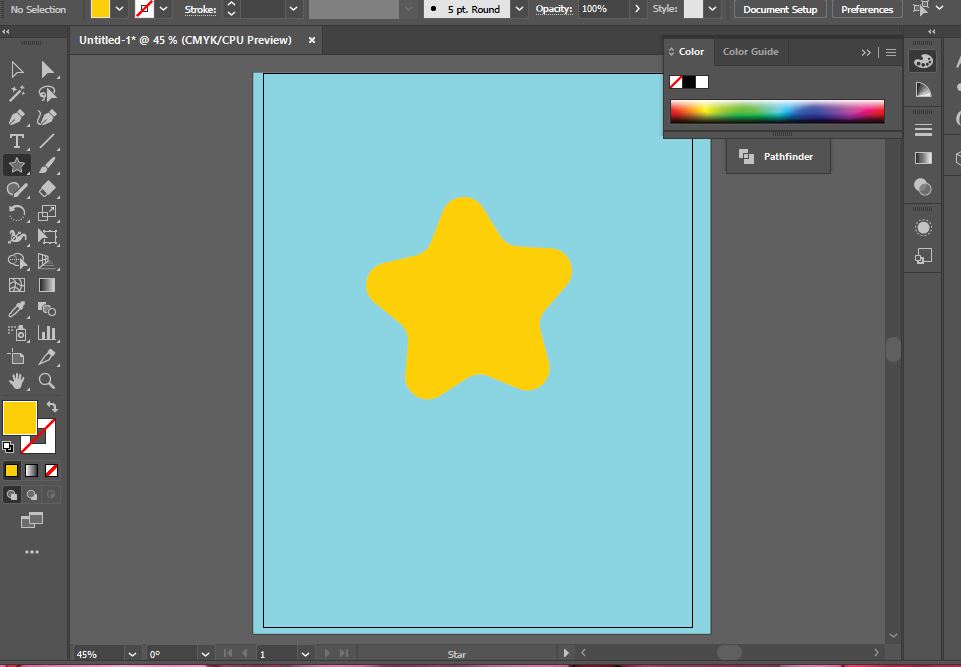Viewport: 961px width, 667px height.
Task: Apply Gradient mode button below fill
Action: (x=31, y=470)
